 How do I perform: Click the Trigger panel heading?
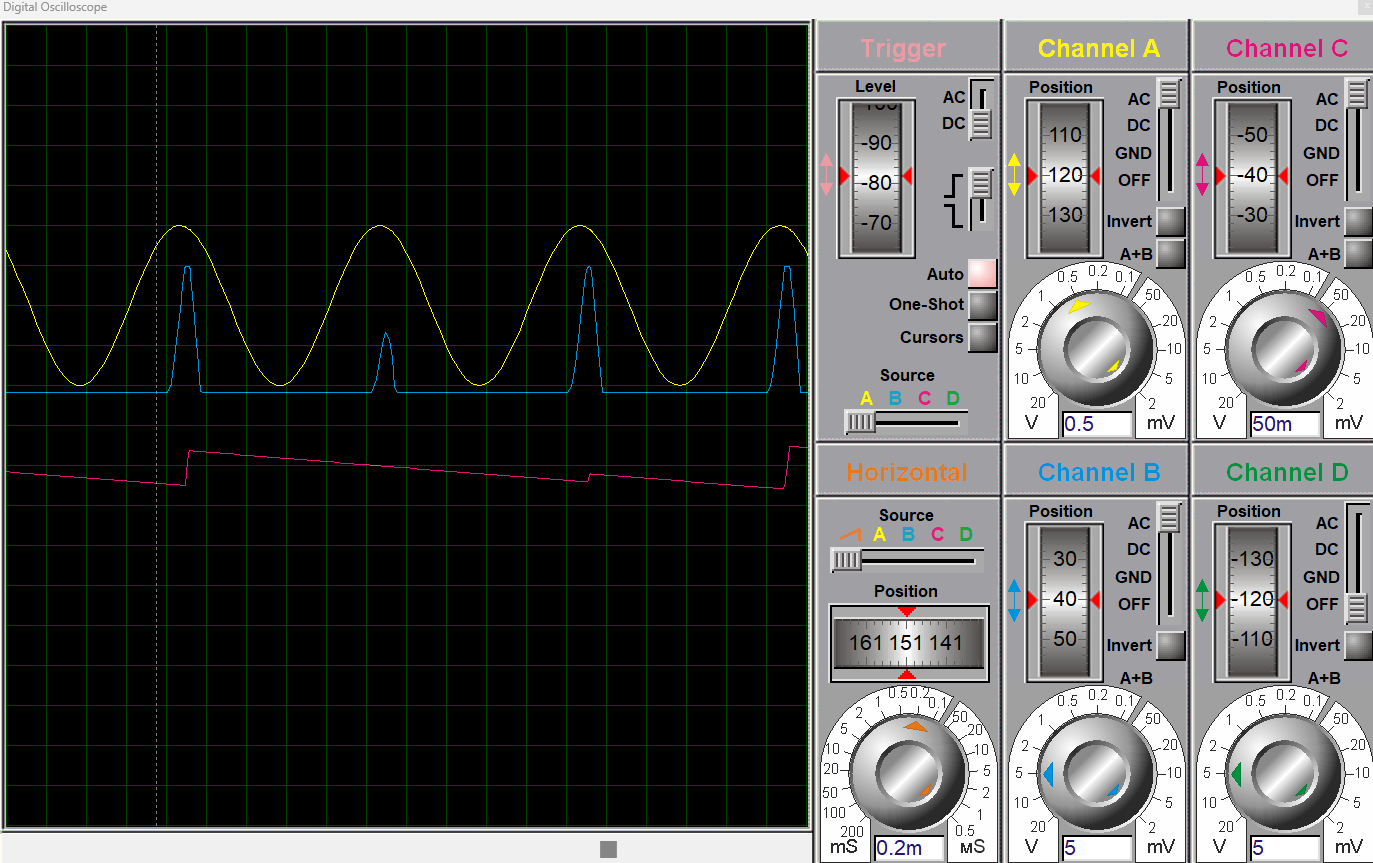[x=903, y=48]
